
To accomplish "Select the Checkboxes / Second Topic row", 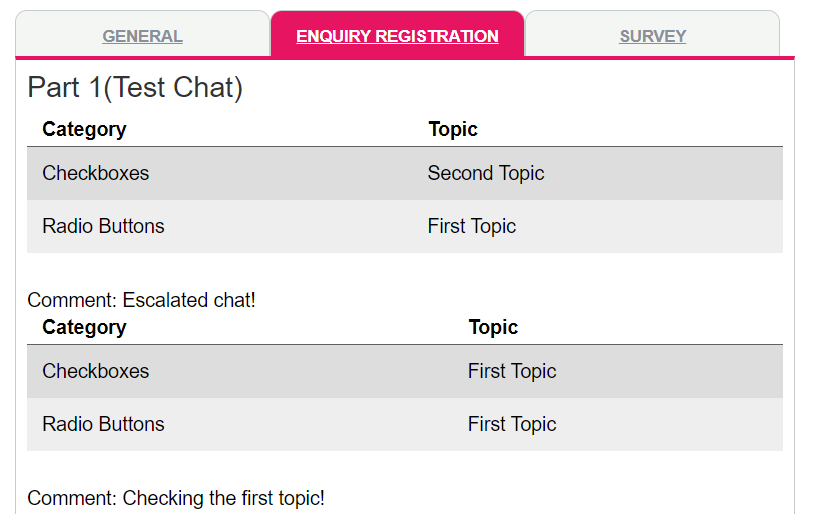I will pyautogui.click(x=300, y=173).
